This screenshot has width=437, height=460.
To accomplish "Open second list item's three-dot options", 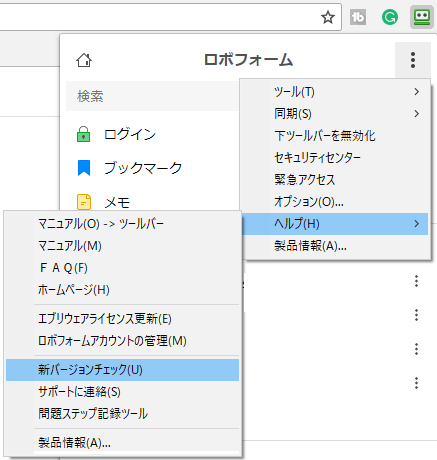I will (416, 315).
